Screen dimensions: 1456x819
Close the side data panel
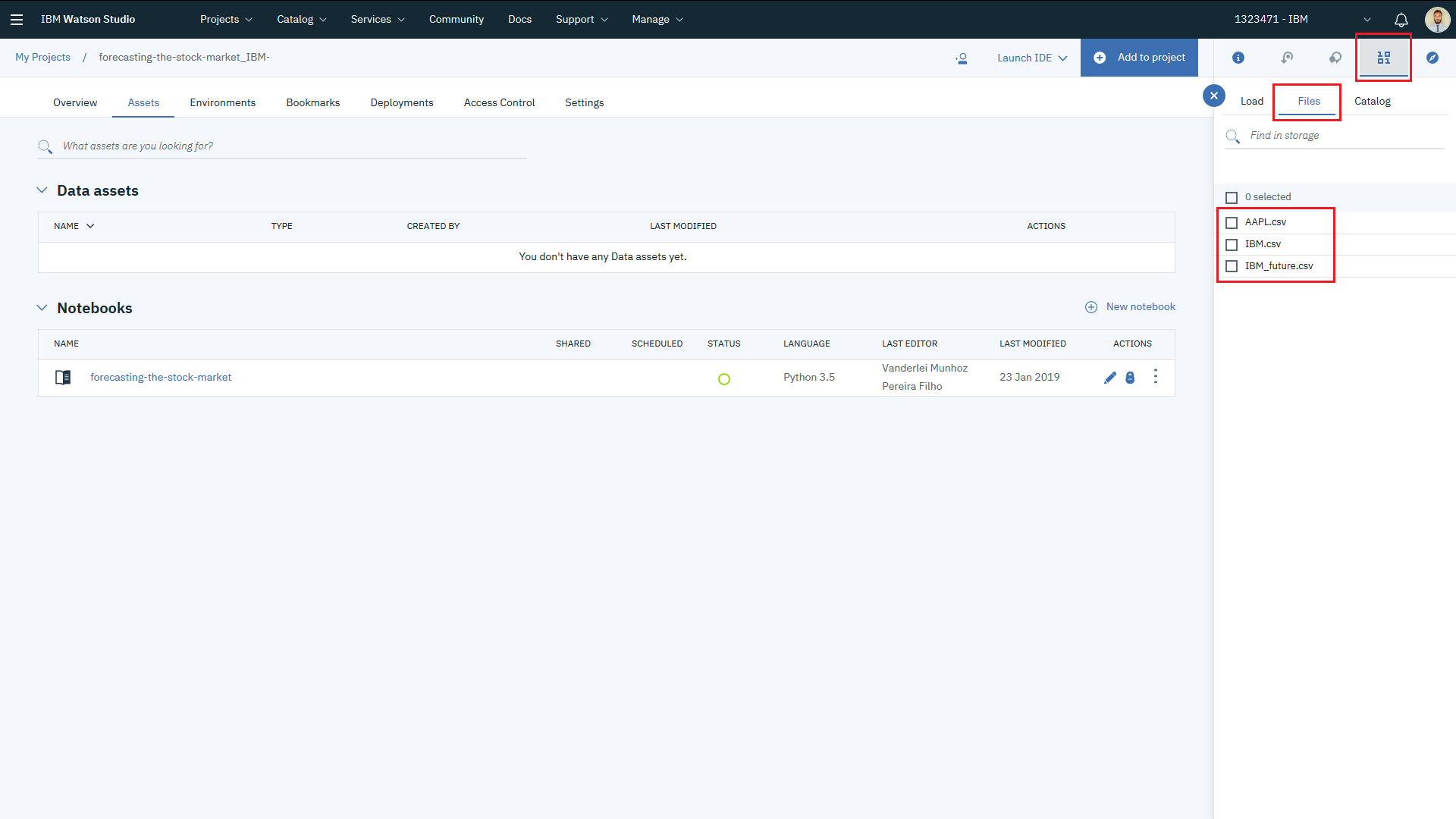click(1213, 96)
